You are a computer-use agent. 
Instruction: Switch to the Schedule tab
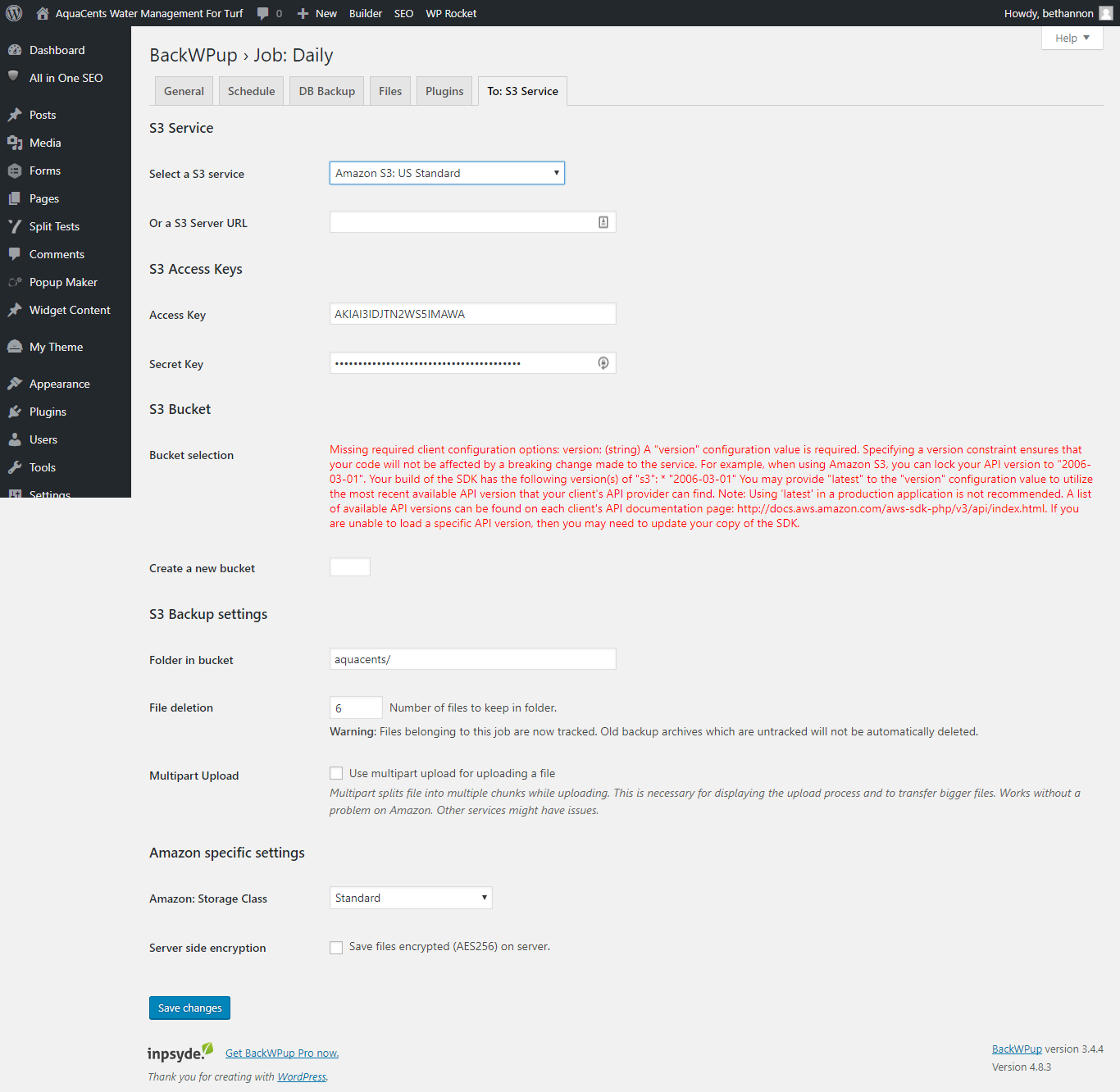point(252,91)
